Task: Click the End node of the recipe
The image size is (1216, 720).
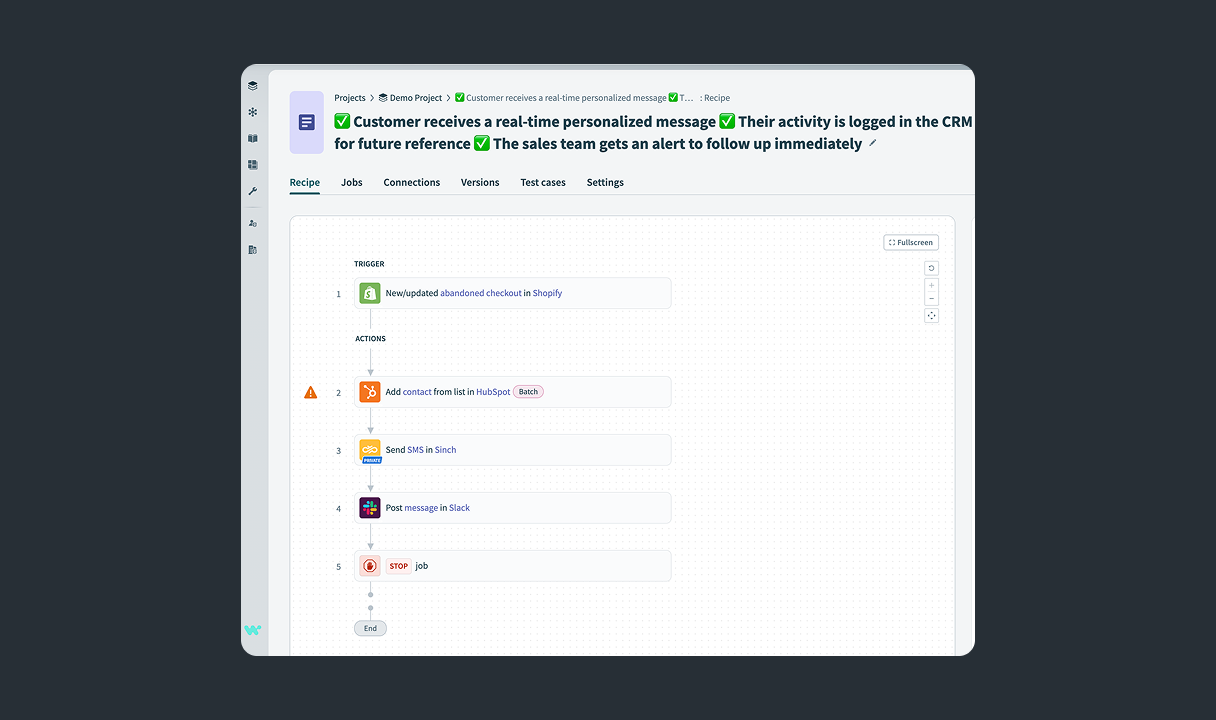Action: [x=370, y=628]
